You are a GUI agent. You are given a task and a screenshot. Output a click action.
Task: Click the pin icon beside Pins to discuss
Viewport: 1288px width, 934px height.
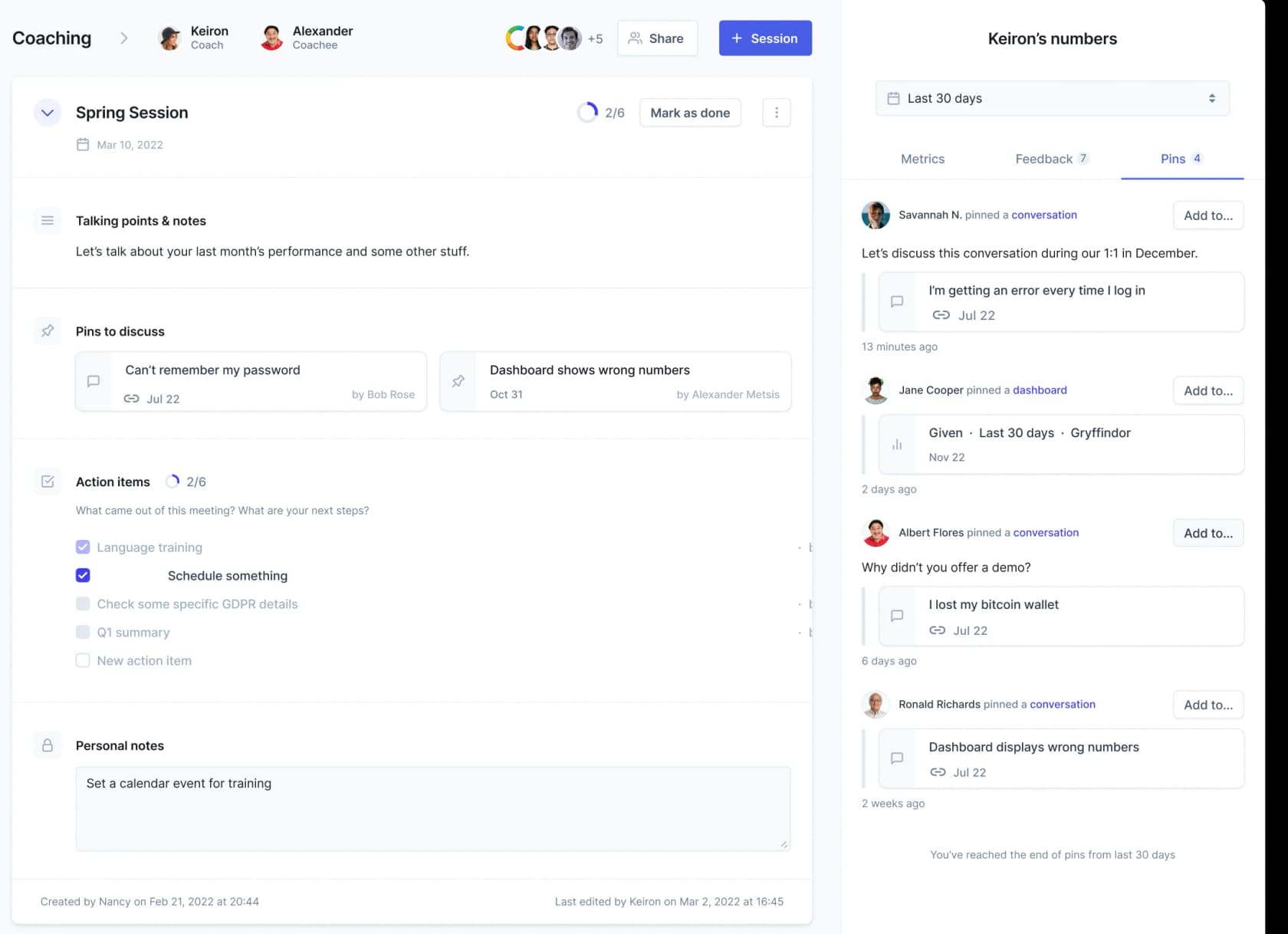(x=47, y=331)
